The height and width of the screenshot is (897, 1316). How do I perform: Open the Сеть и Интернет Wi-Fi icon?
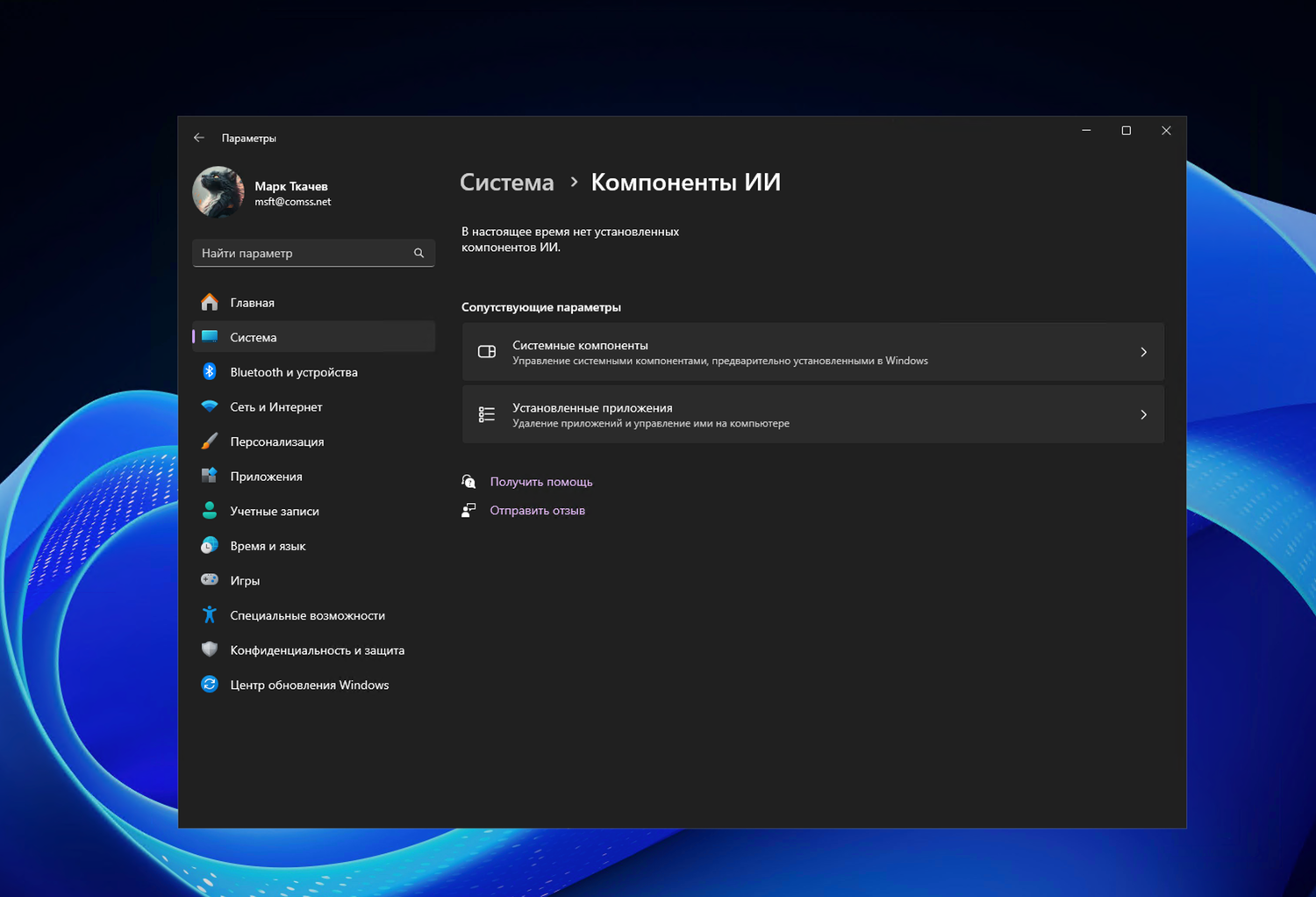209,406
